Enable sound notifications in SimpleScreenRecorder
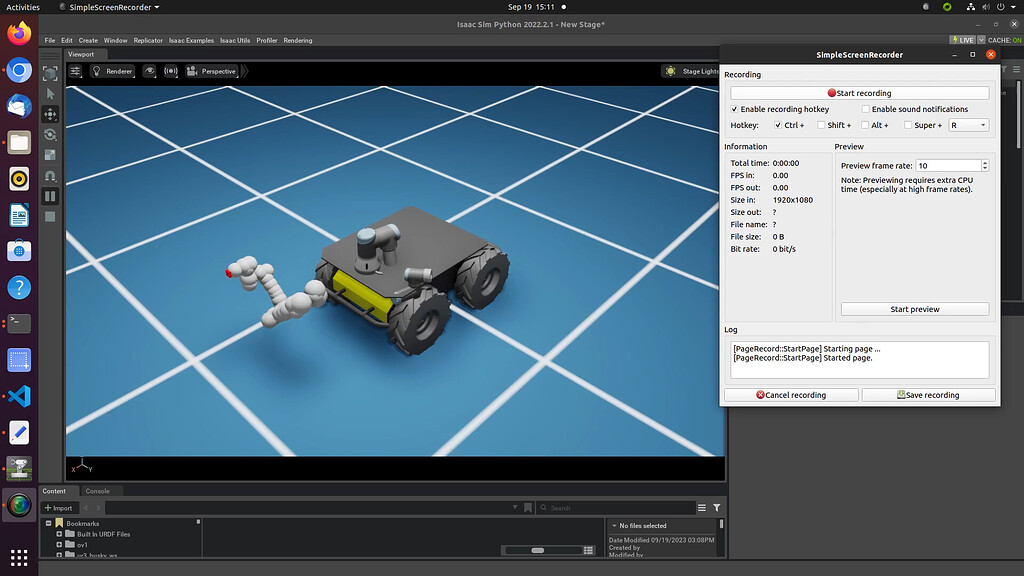The width and height of the screenshot is (1024, 576). (x=865, y=109)
